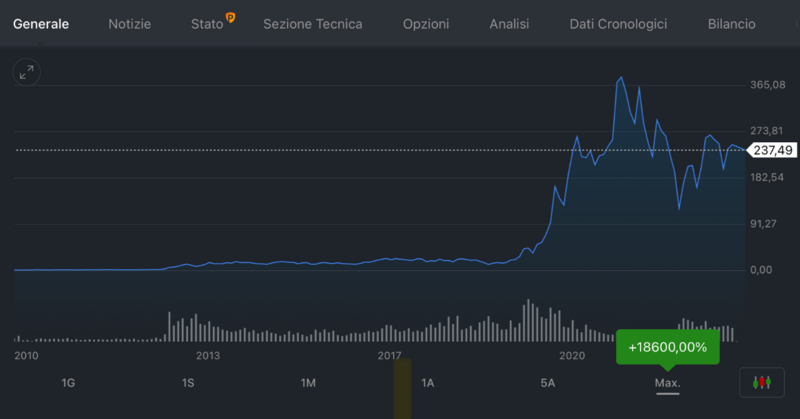Open the Opzioni tab

click(x=426, y=23)
